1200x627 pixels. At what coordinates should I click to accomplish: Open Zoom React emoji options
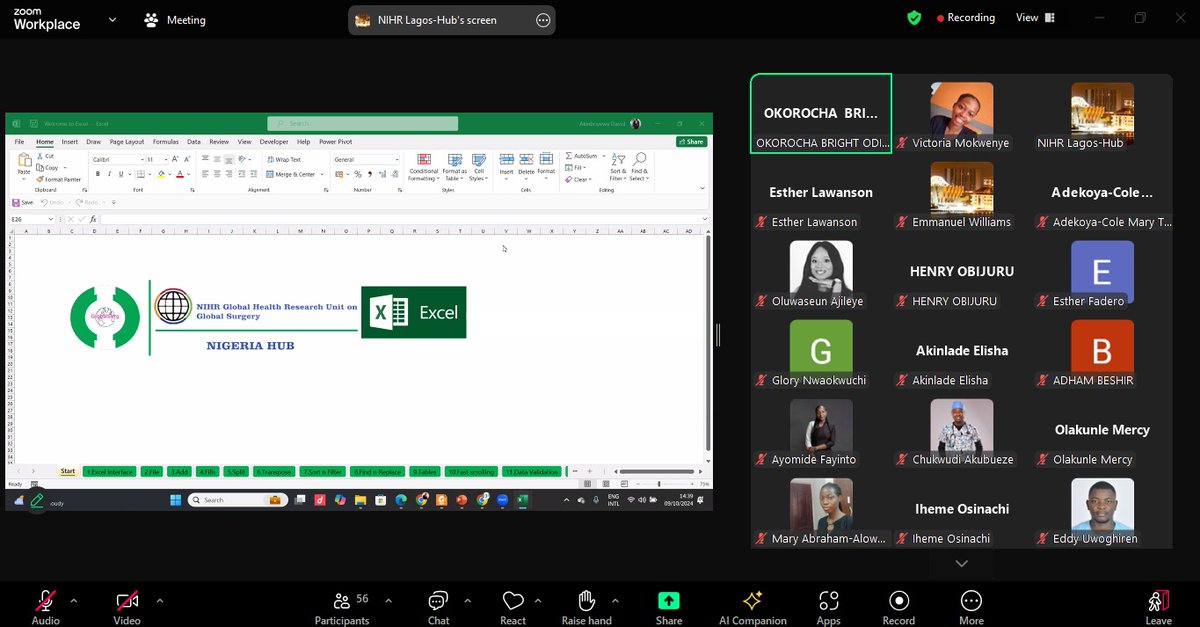point(513,606)
